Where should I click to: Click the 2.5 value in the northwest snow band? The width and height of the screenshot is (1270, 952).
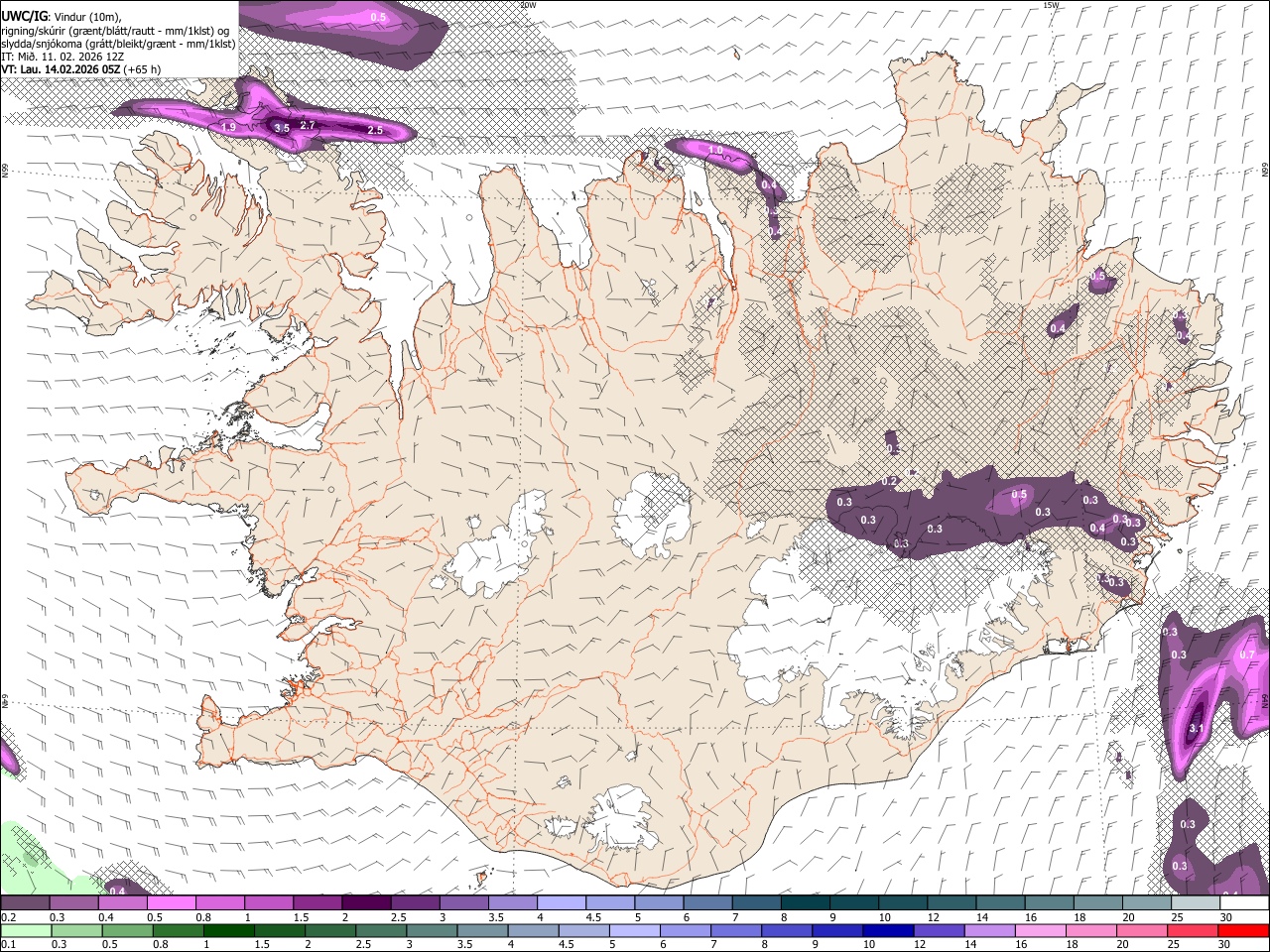[375, 130]
